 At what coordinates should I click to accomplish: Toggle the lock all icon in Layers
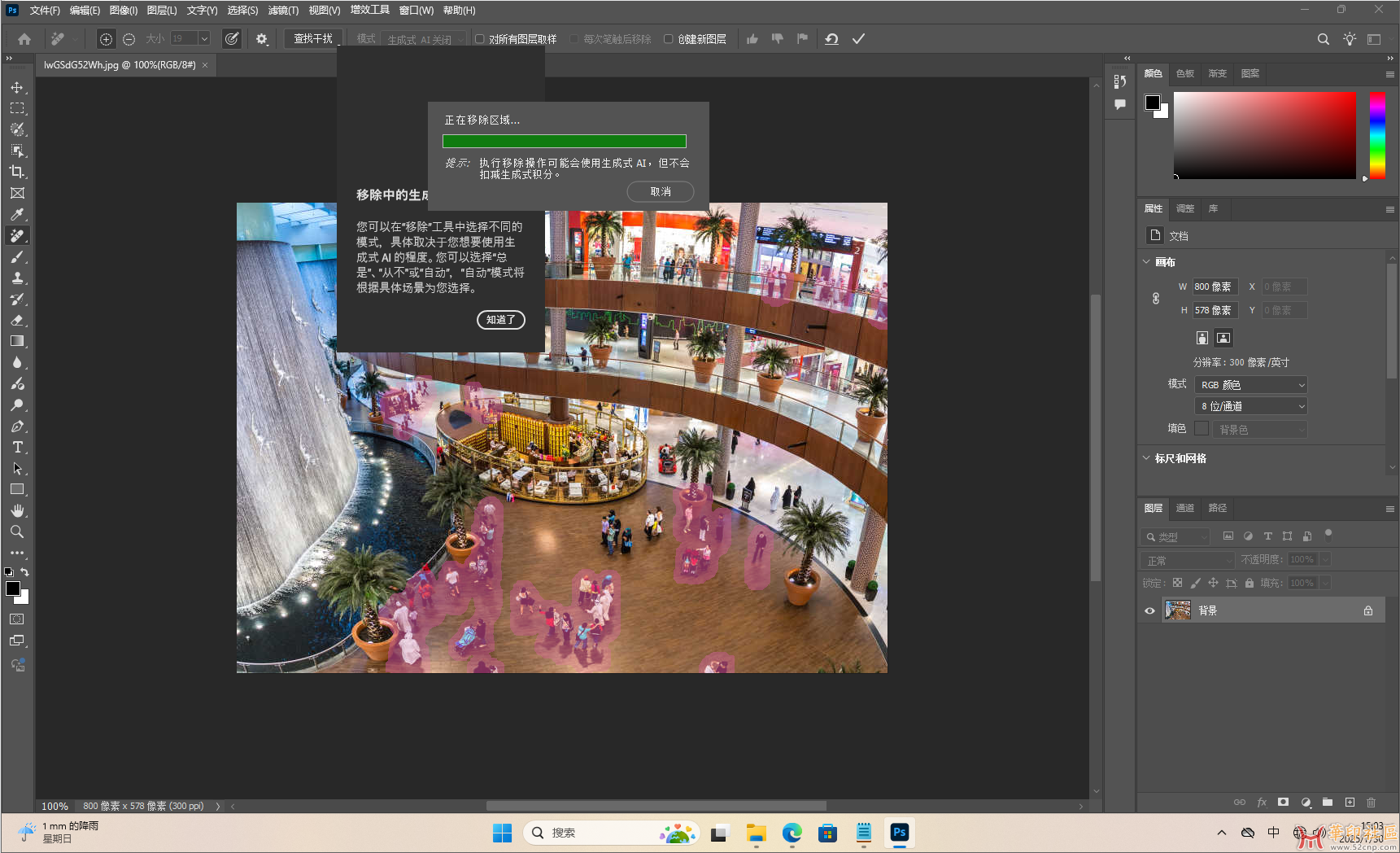click(1250, 583)
